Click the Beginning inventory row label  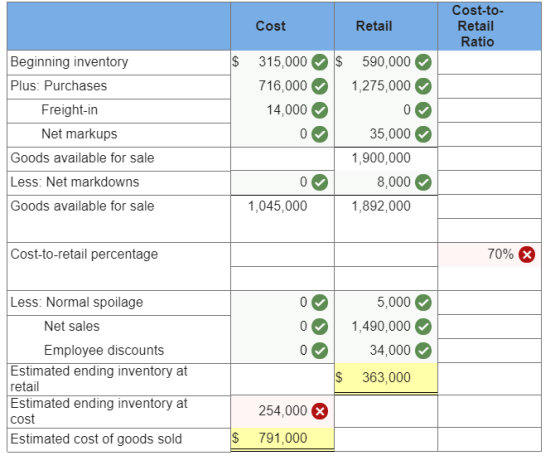click(69, 62)
